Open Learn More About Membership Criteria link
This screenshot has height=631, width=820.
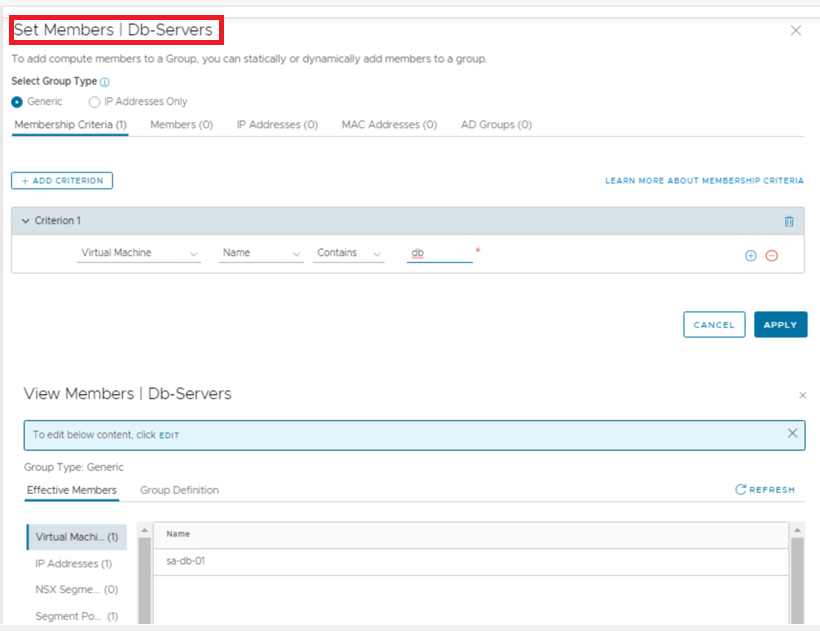pos(704,181)
